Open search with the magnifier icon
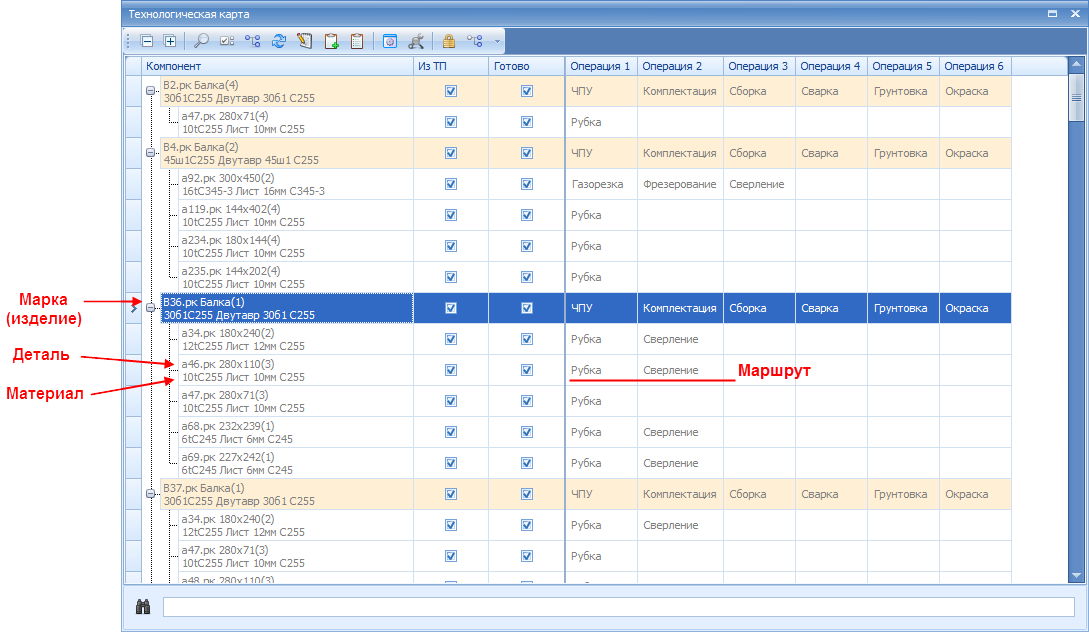Screen dimensions: 1089x632 coord(201,41)
